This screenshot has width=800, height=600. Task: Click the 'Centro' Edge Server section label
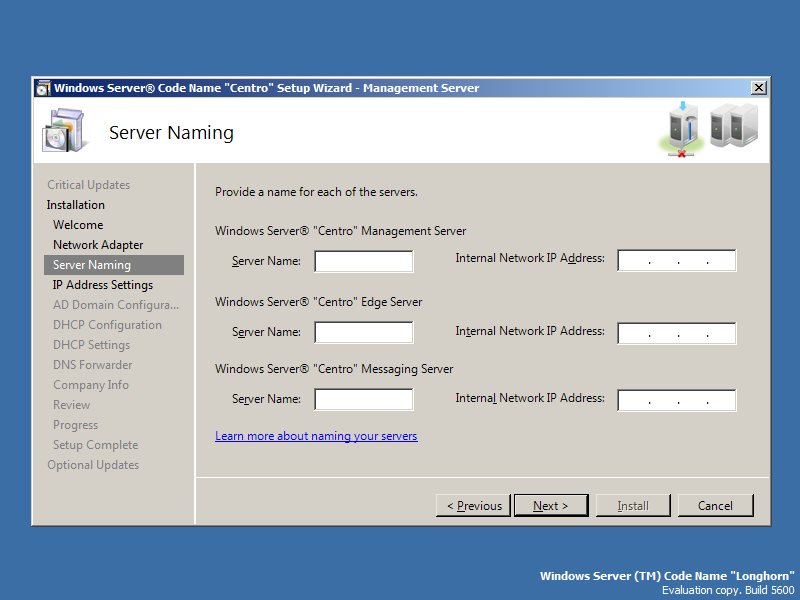pos(318,302)
